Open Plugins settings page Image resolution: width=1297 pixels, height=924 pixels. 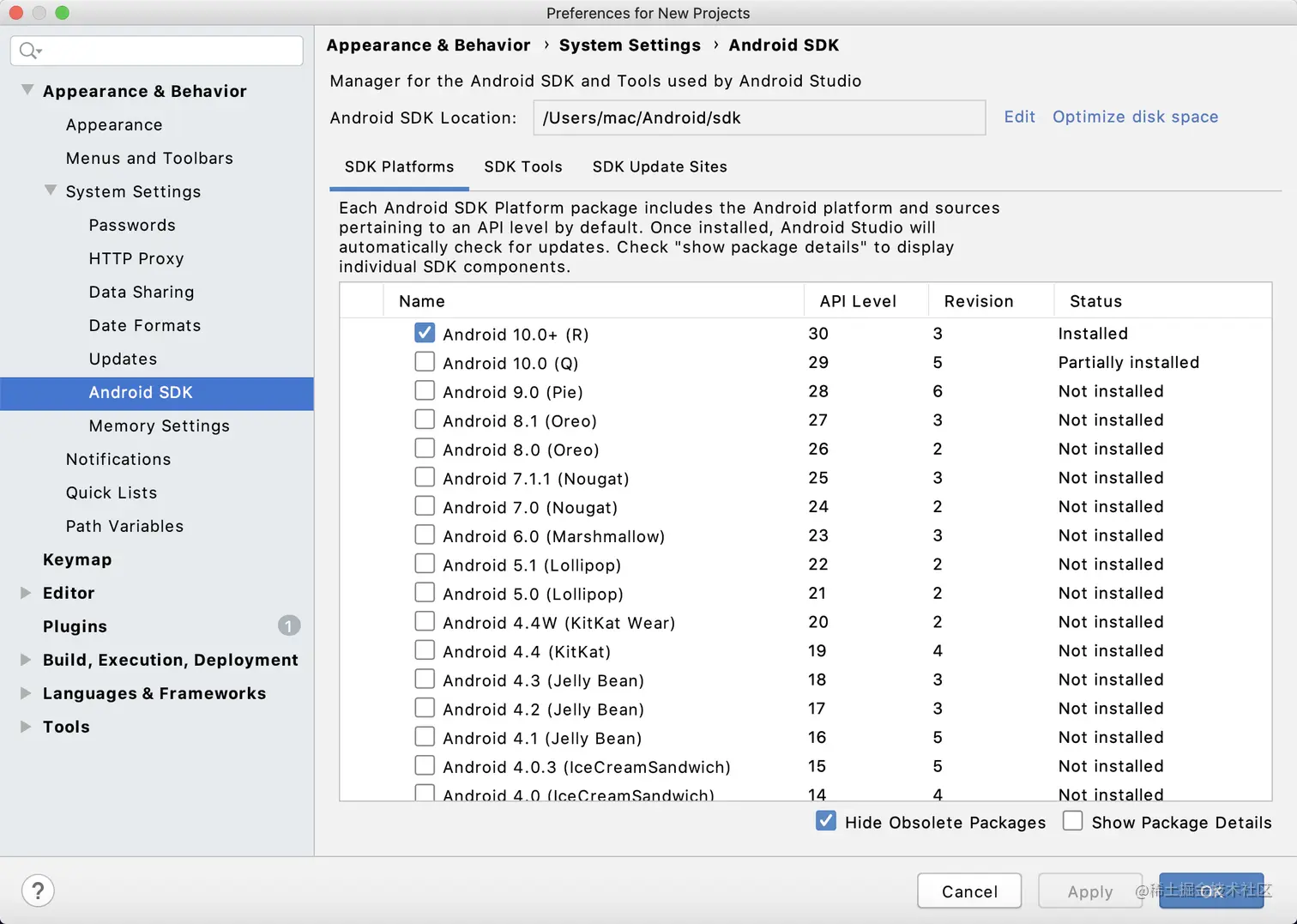(75, 626)
